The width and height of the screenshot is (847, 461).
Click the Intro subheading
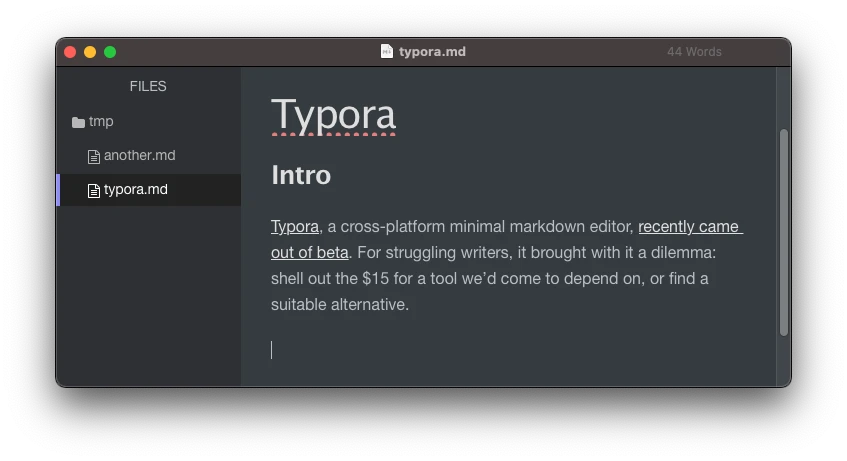point(301,175)
